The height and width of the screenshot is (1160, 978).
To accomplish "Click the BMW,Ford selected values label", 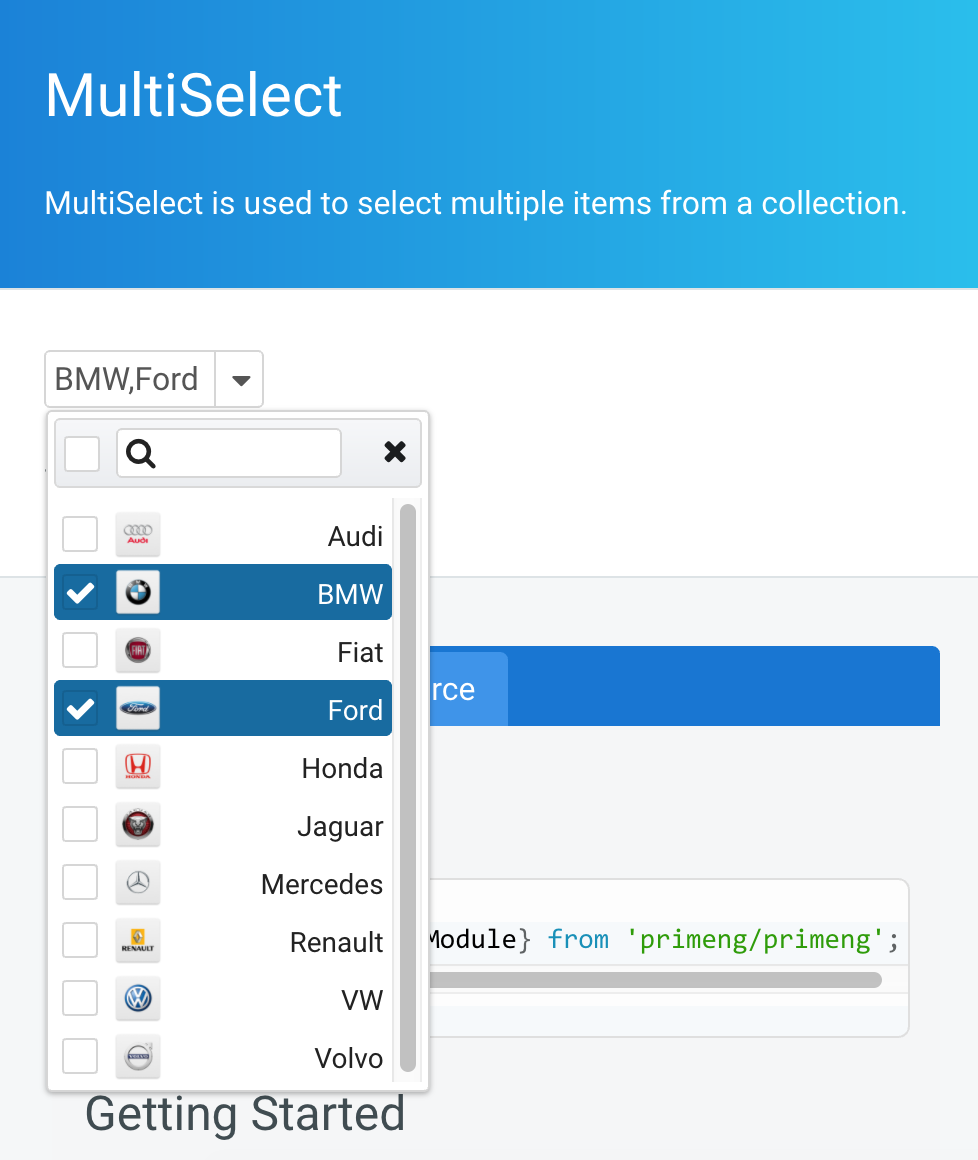I will [127, 380].
